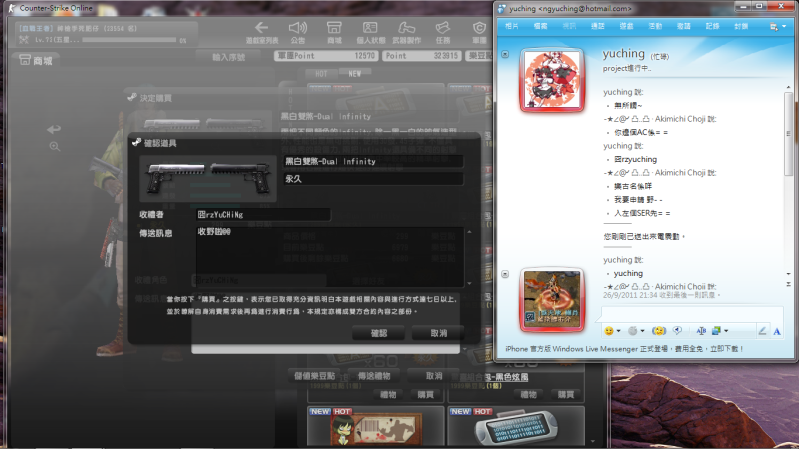
Task: Open the 相片 photos menu in Messenger
Action: pos(512,26)
